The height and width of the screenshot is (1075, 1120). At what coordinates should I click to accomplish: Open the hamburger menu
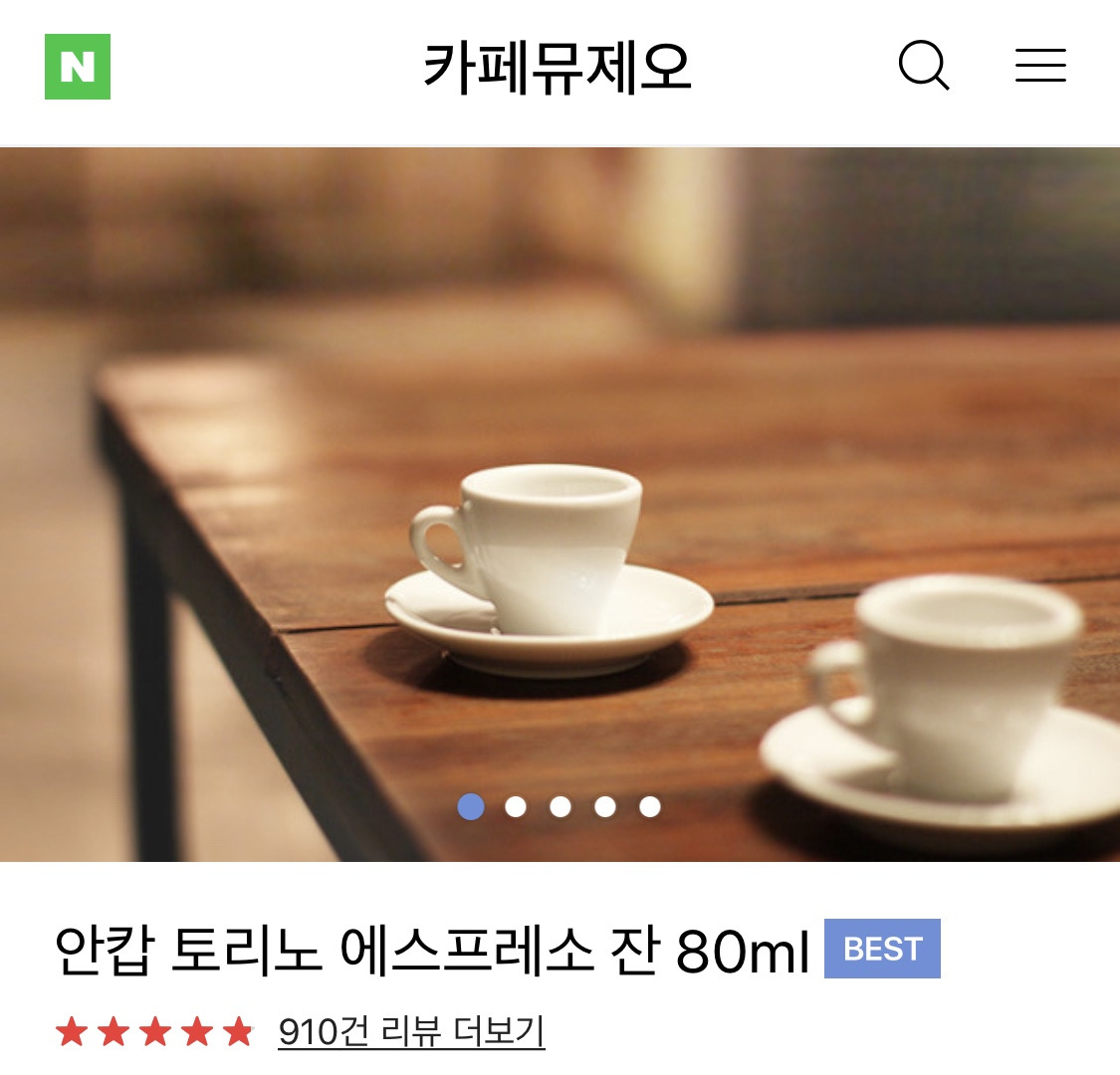tap(1040, 65)
